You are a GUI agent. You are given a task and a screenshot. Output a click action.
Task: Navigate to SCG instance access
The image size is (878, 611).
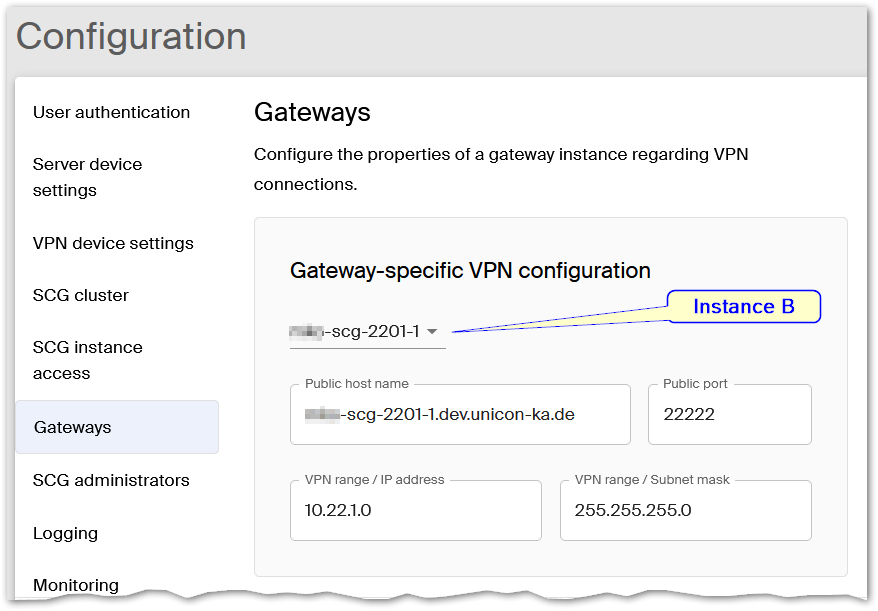[x=88, y=360]
